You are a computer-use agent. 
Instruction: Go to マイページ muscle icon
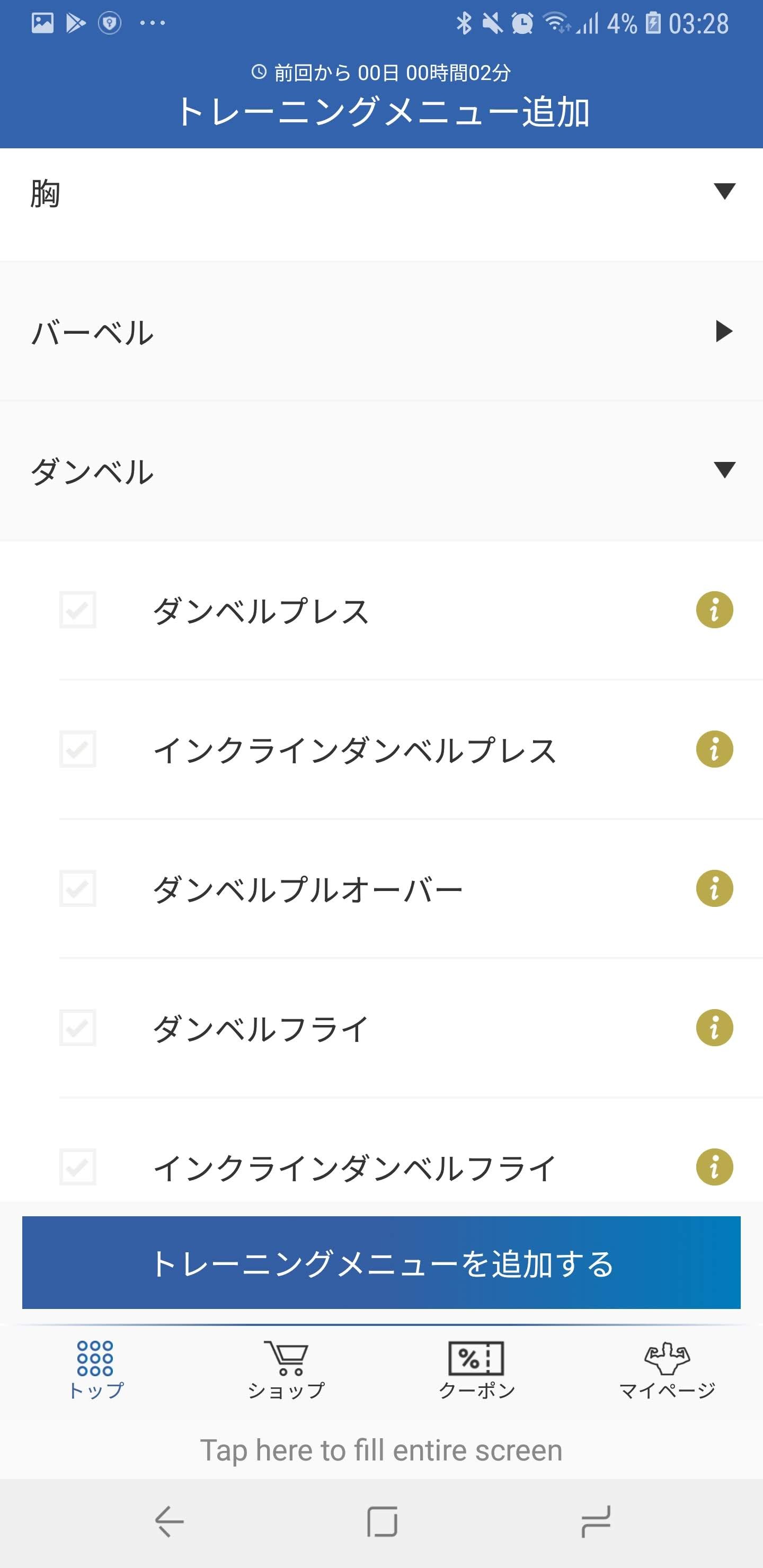667,1359
